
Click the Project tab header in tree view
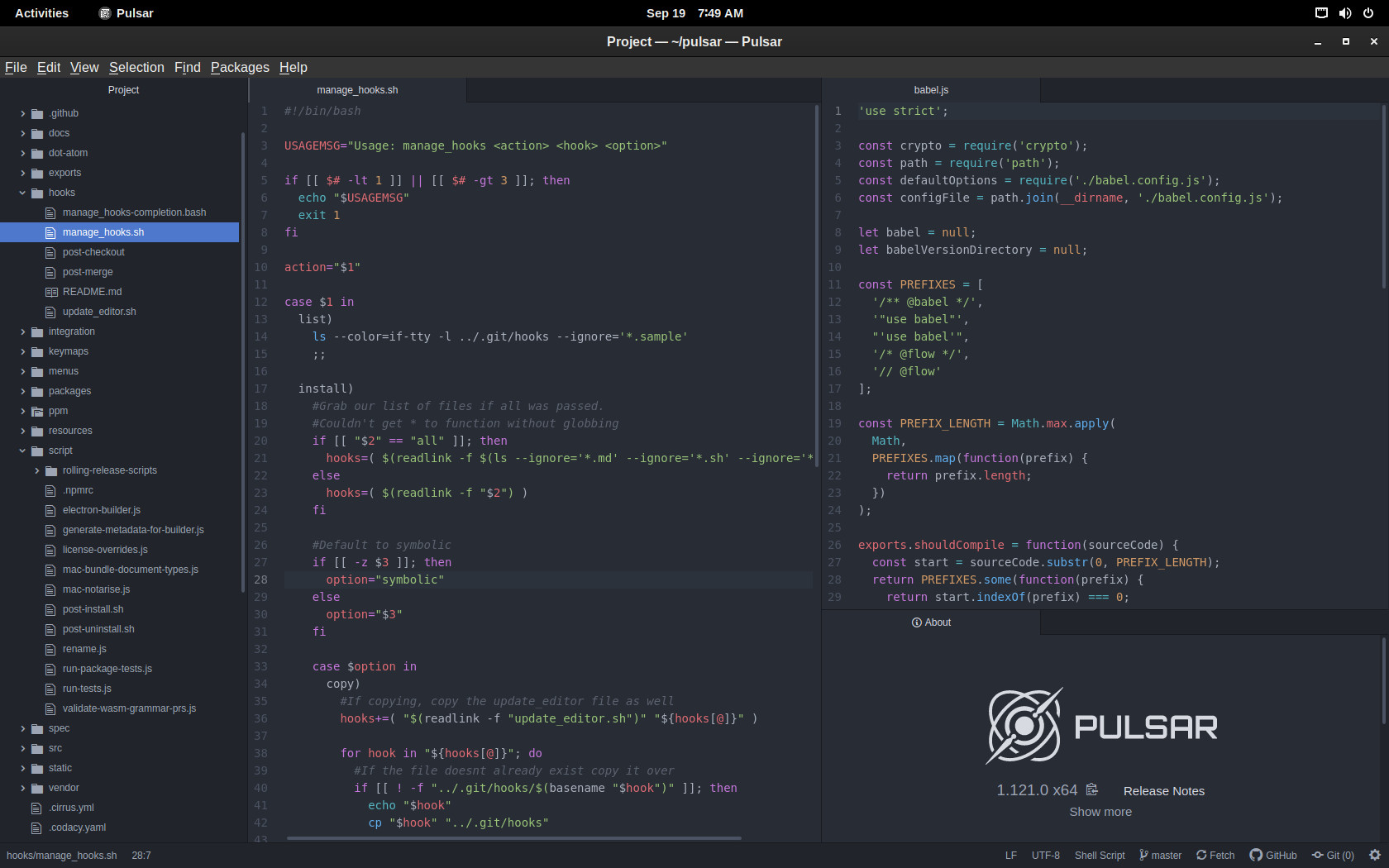tap(123, 90)
